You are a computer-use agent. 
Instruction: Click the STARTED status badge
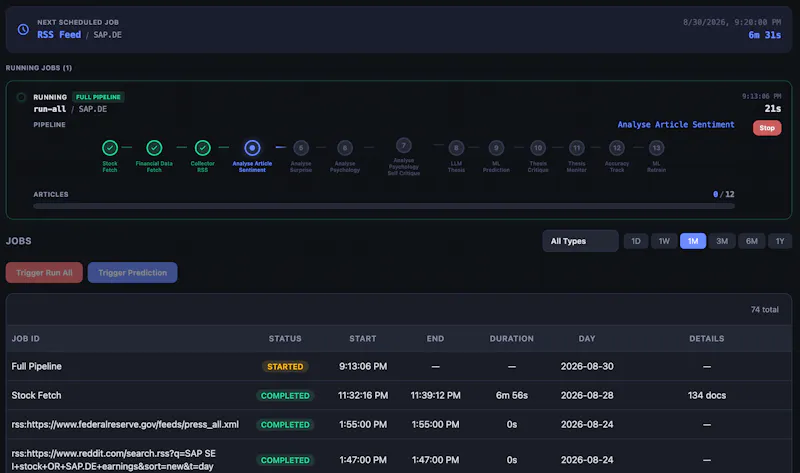click(285, 366)
